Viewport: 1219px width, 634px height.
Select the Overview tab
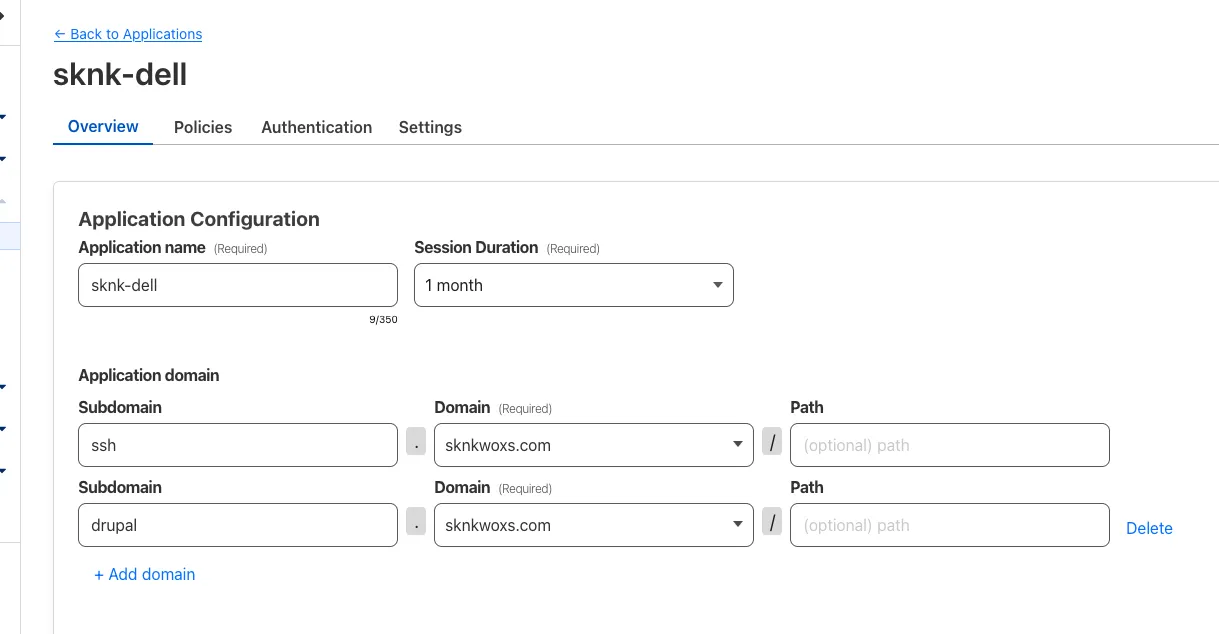click(103, 127)
